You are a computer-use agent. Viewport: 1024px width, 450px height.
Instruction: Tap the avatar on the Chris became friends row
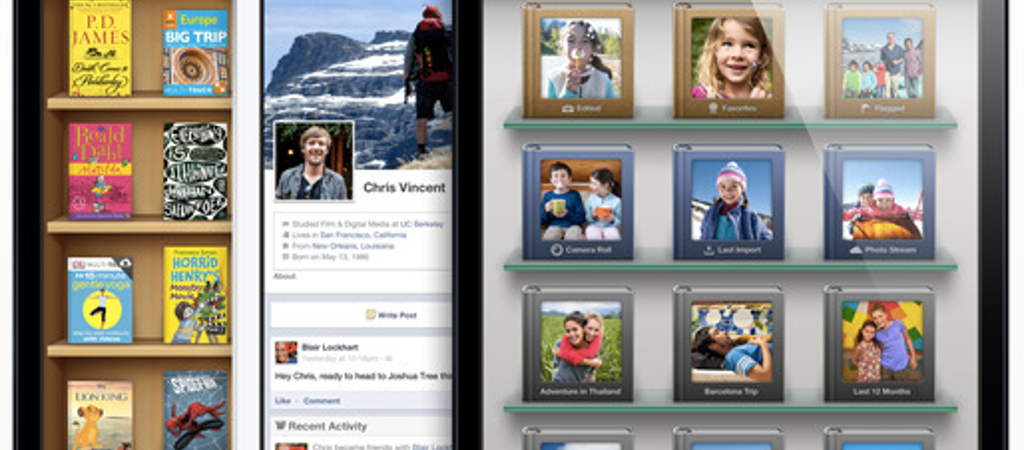pyautogui.click(x=290, y=446)
